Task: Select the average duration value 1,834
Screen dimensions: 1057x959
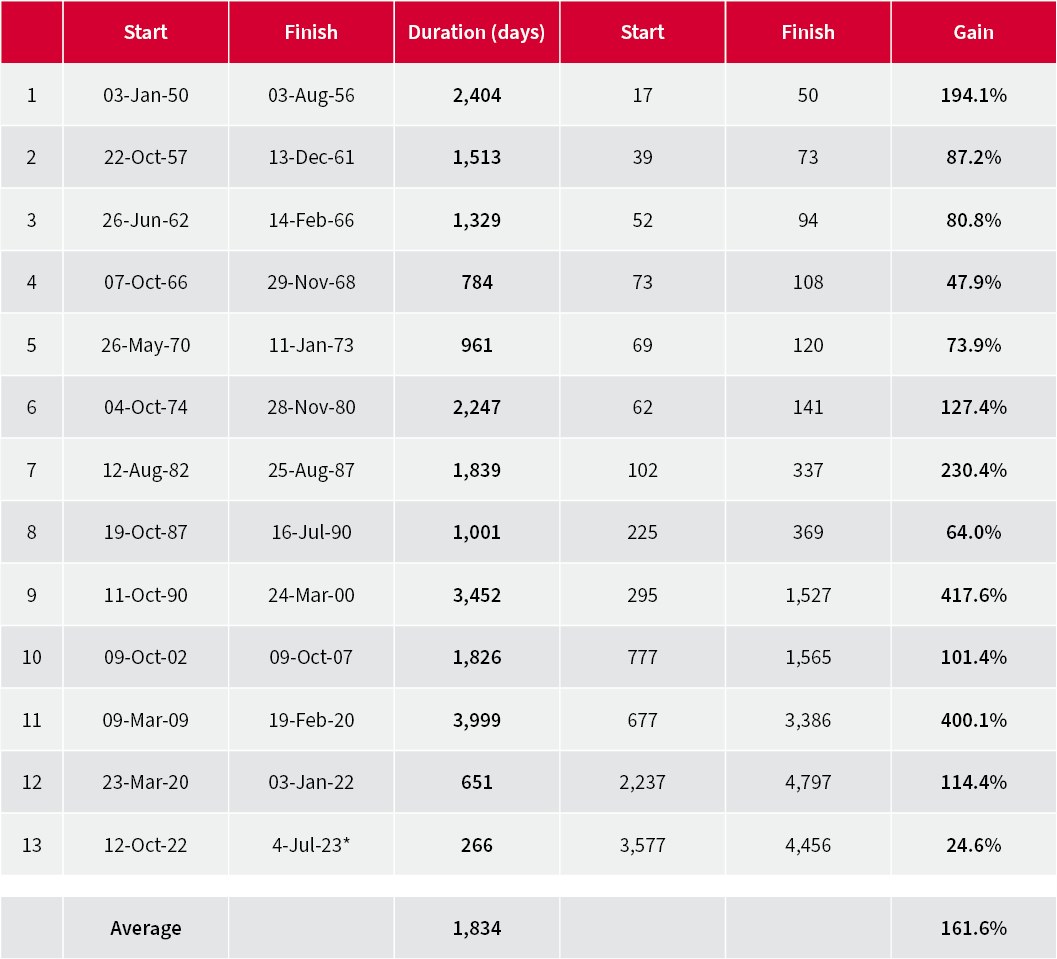Action: pos(476,928)
